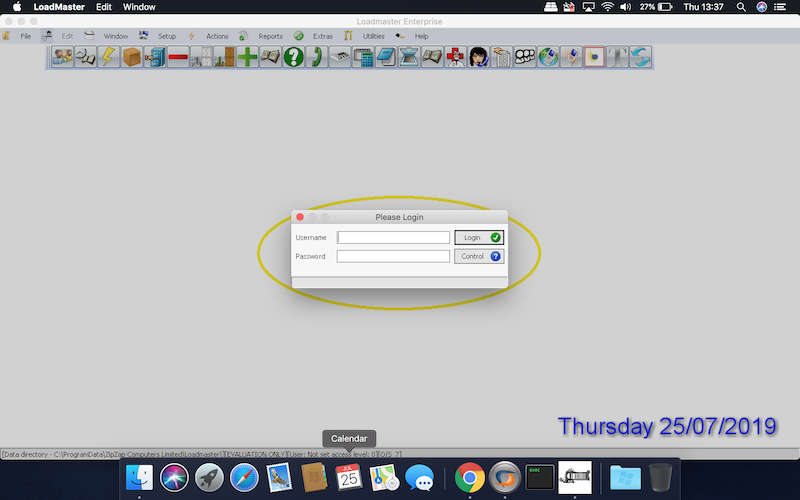Open Messages from the Dock
This screenshot has height=500, width=800.
[419, 478]
